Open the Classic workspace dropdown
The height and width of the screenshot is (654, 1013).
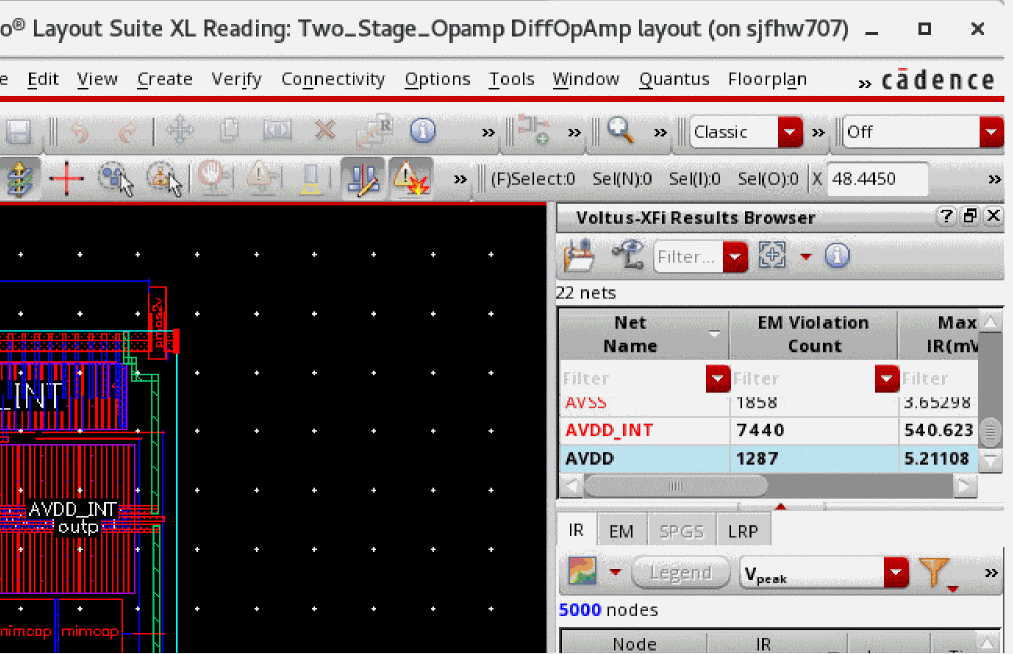[x=790, y=132]
